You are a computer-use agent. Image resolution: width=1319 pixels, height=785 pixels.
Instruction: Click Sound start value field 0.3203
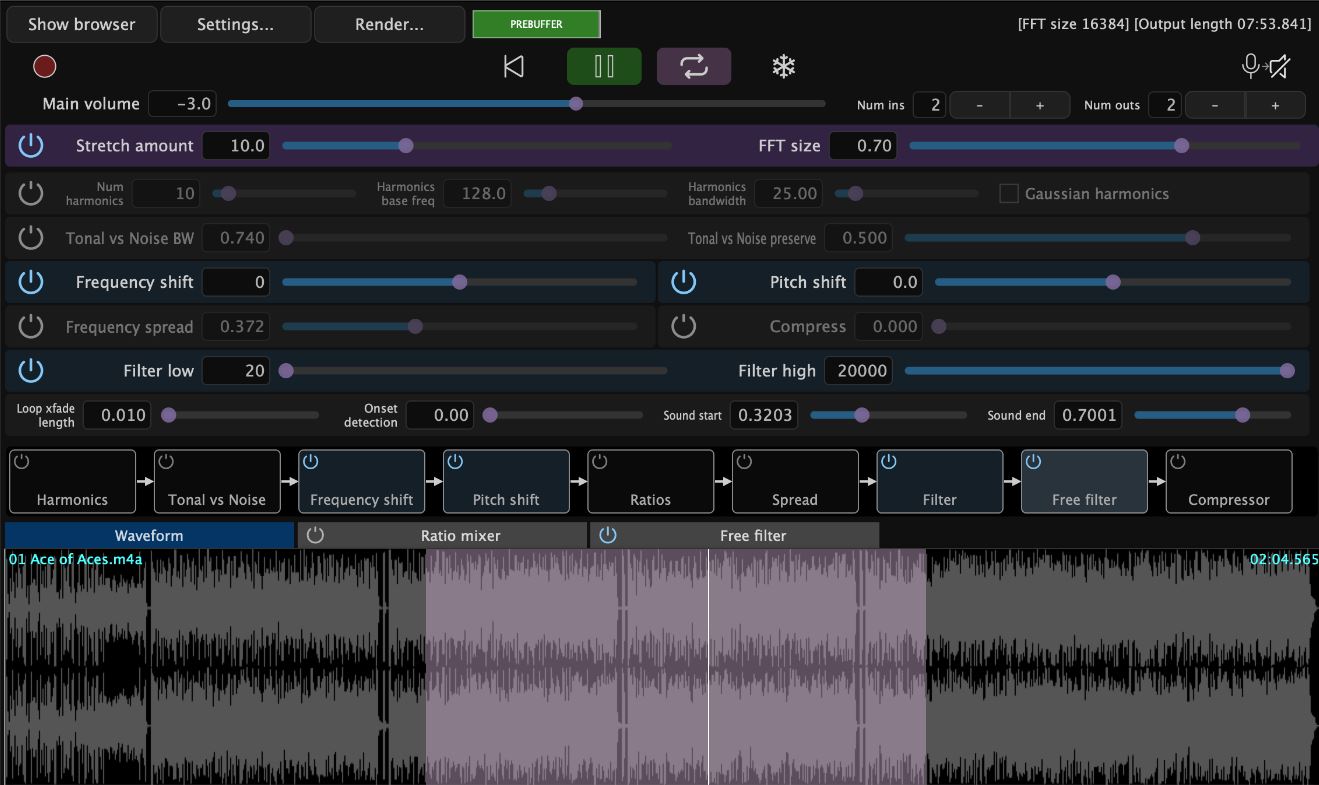click(764, 414)
